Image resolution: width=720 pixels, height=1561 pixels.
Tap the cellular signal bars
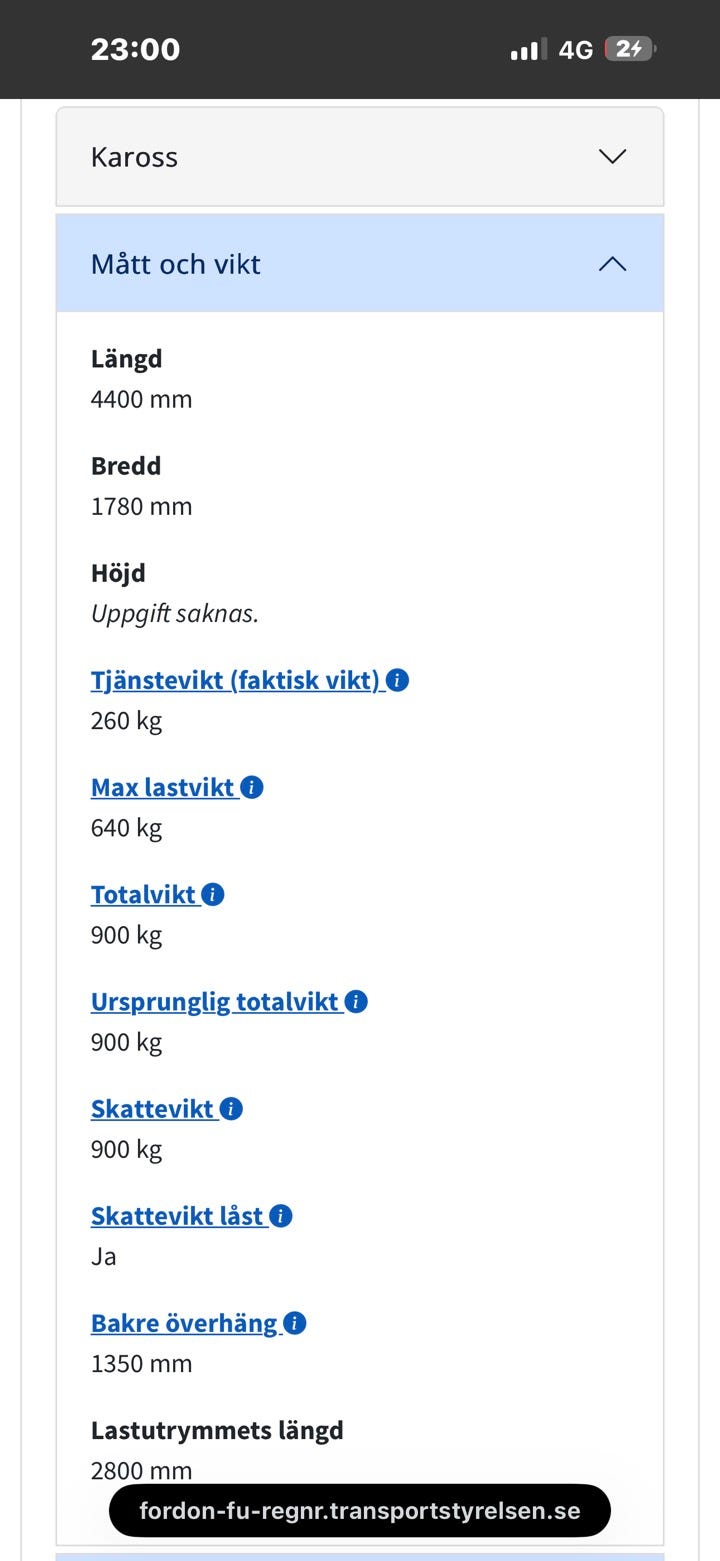(527, 49)
